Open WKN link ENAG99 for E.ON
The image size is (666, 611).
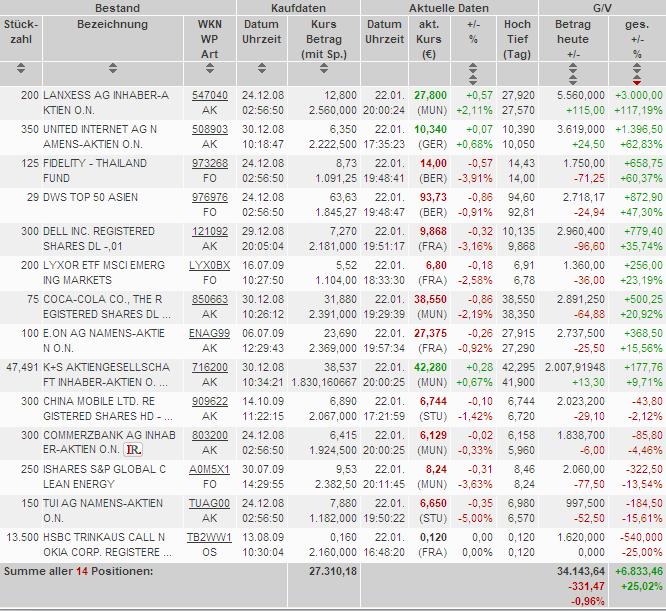coord(209,333)
